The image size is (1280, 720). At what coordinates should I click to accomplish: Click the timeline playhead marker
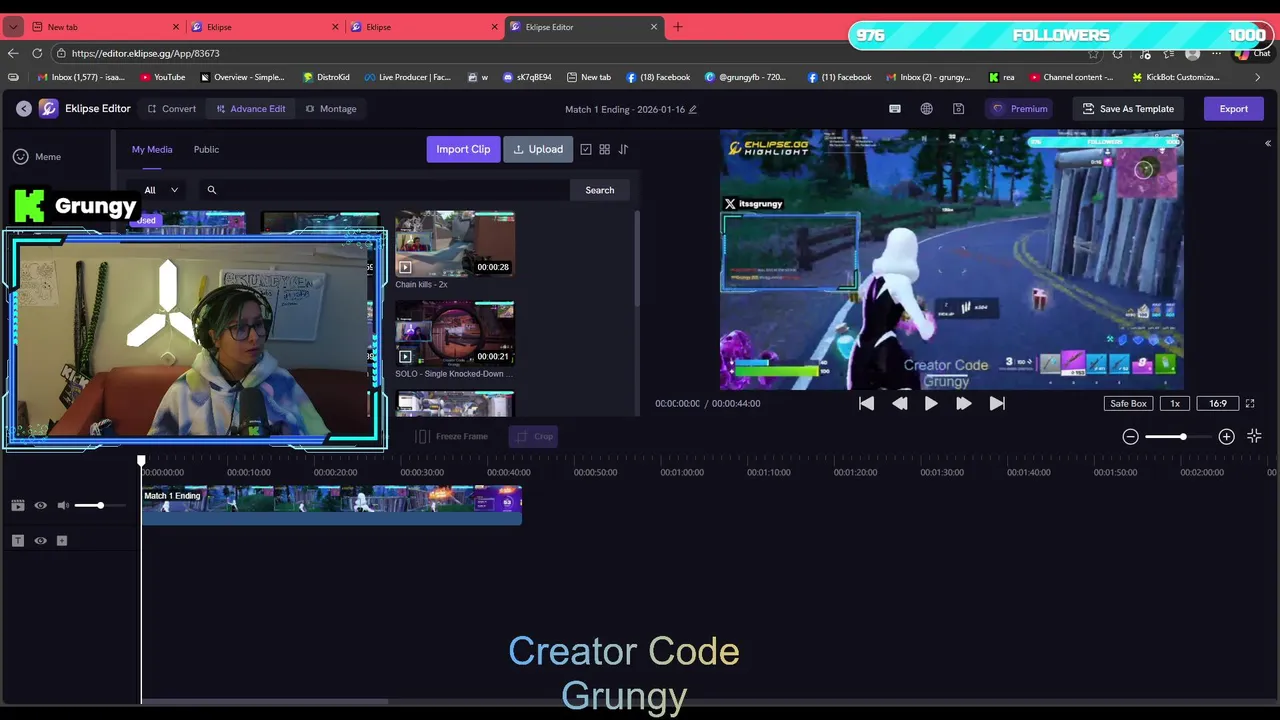click(141, 460)
